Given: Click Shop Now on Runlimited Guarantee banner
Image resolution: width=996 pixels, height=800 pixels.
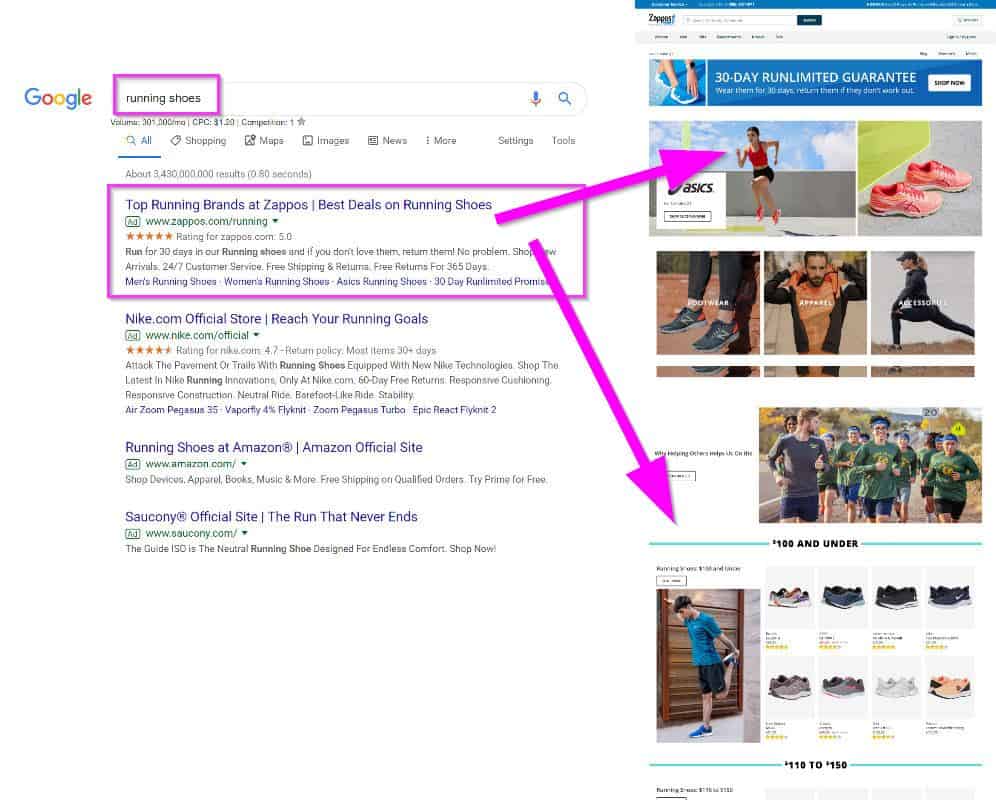Looking at the screenshot, I should point(949,83).
